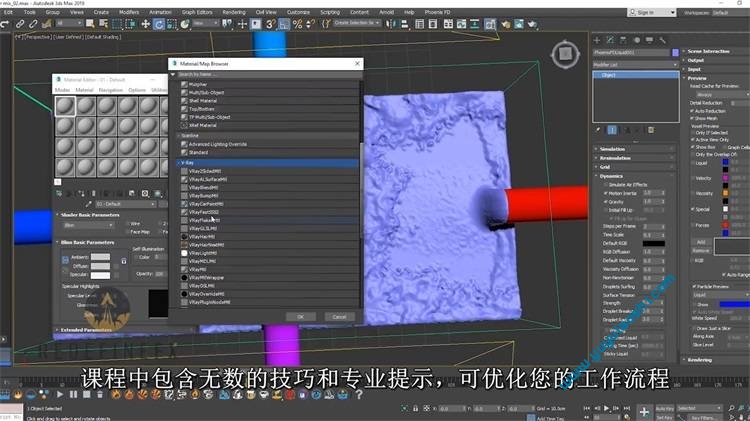
Task: Open the Modifier List dropdown
Action: coord(636,65)
